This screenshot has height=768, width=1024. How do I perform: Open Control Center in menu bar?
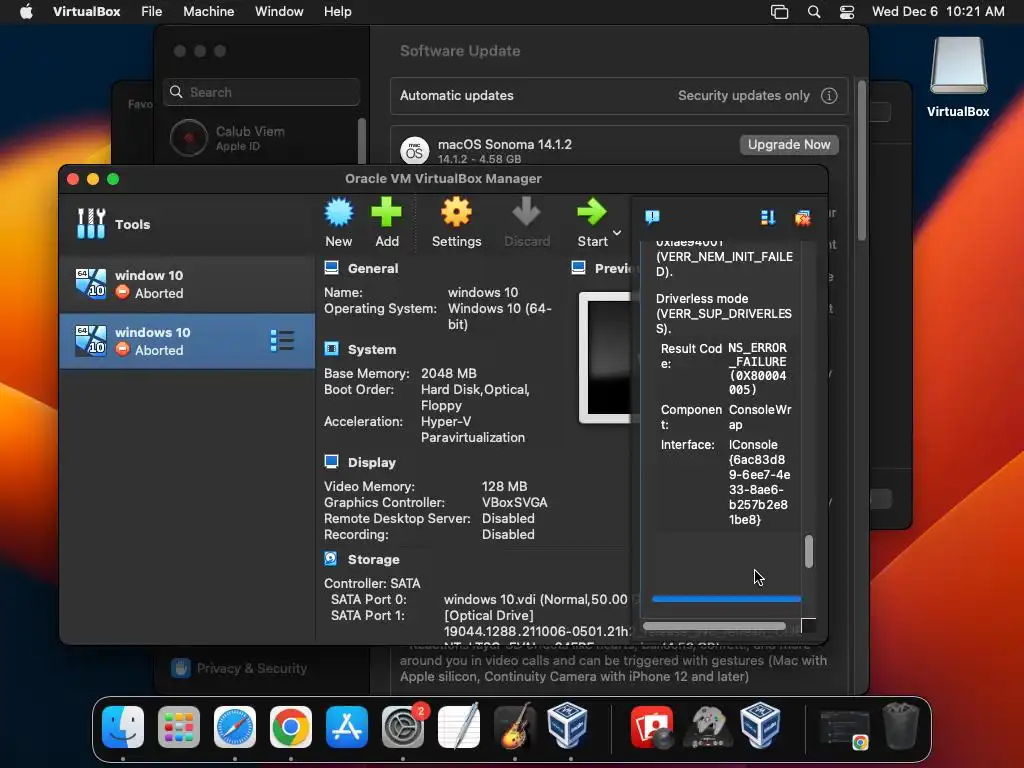tap(847, 11)
